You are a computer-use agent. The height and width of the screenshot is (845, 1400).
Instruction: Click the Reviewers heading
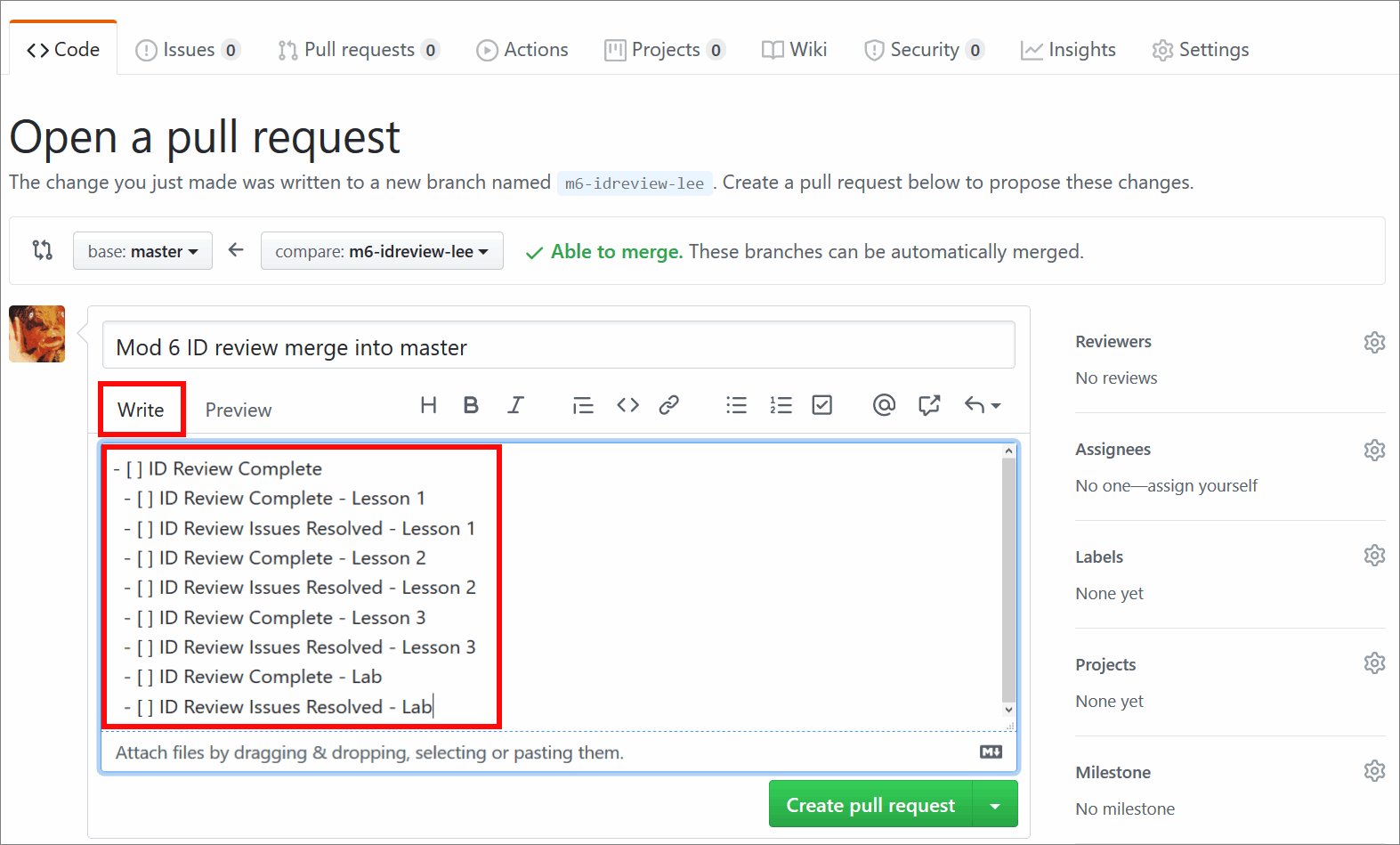1113,342
